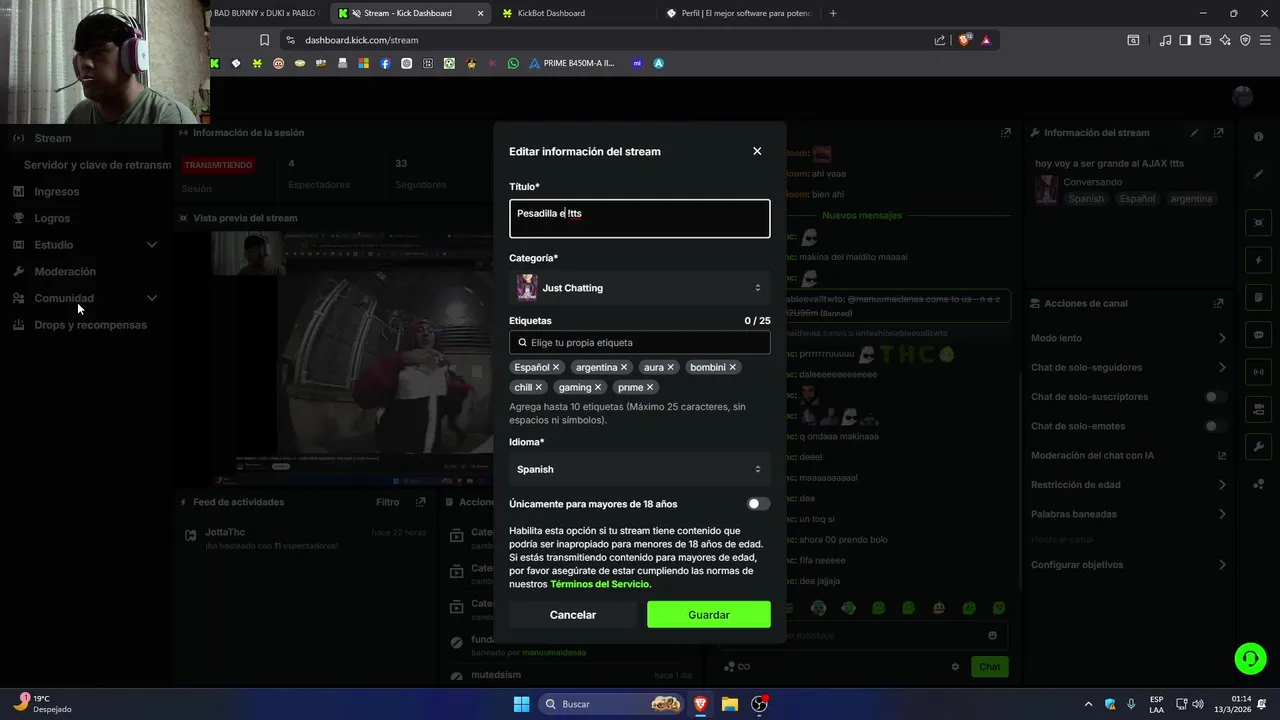Switch to the BAD BUNNY x DUKI tab
This screenshot has height=720, width=1280.
tap(265, 13)
